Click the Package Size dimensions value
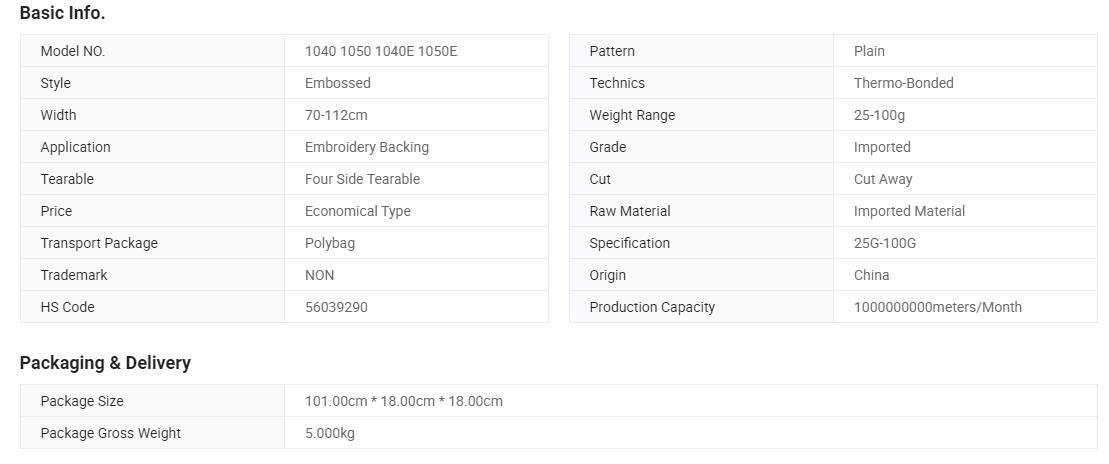 tap(404, 401)
